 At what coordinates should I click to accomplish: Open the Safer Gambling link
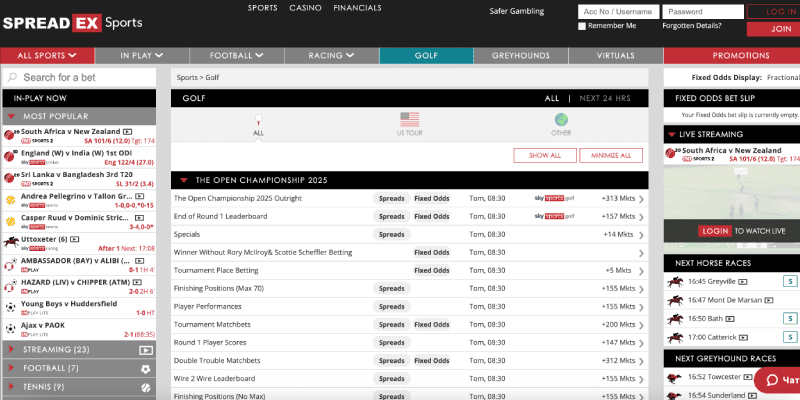click(516, 11)
